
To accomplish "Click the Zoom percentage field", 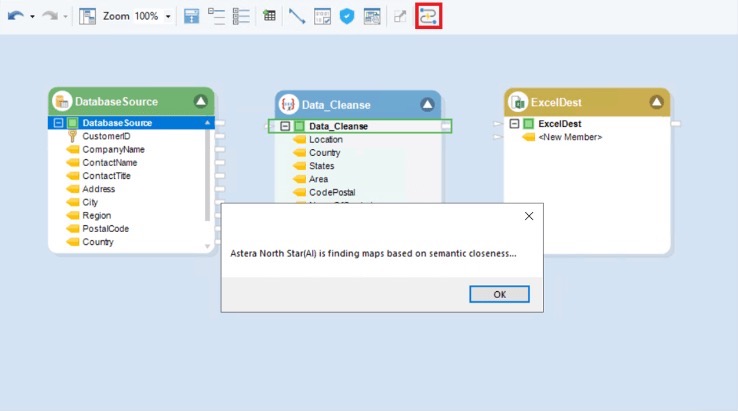I will [146, 16].
